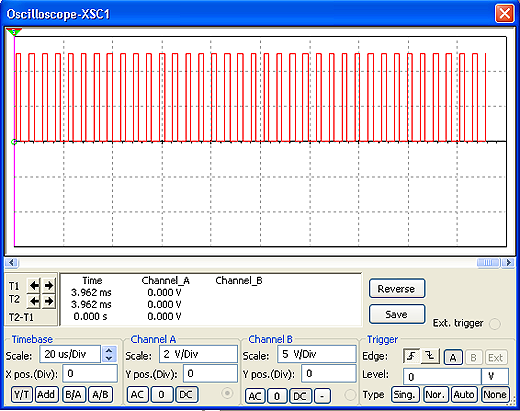Toggle Channel B radio indicator
The height and width of the screenshot is (411, 520).
350,395
